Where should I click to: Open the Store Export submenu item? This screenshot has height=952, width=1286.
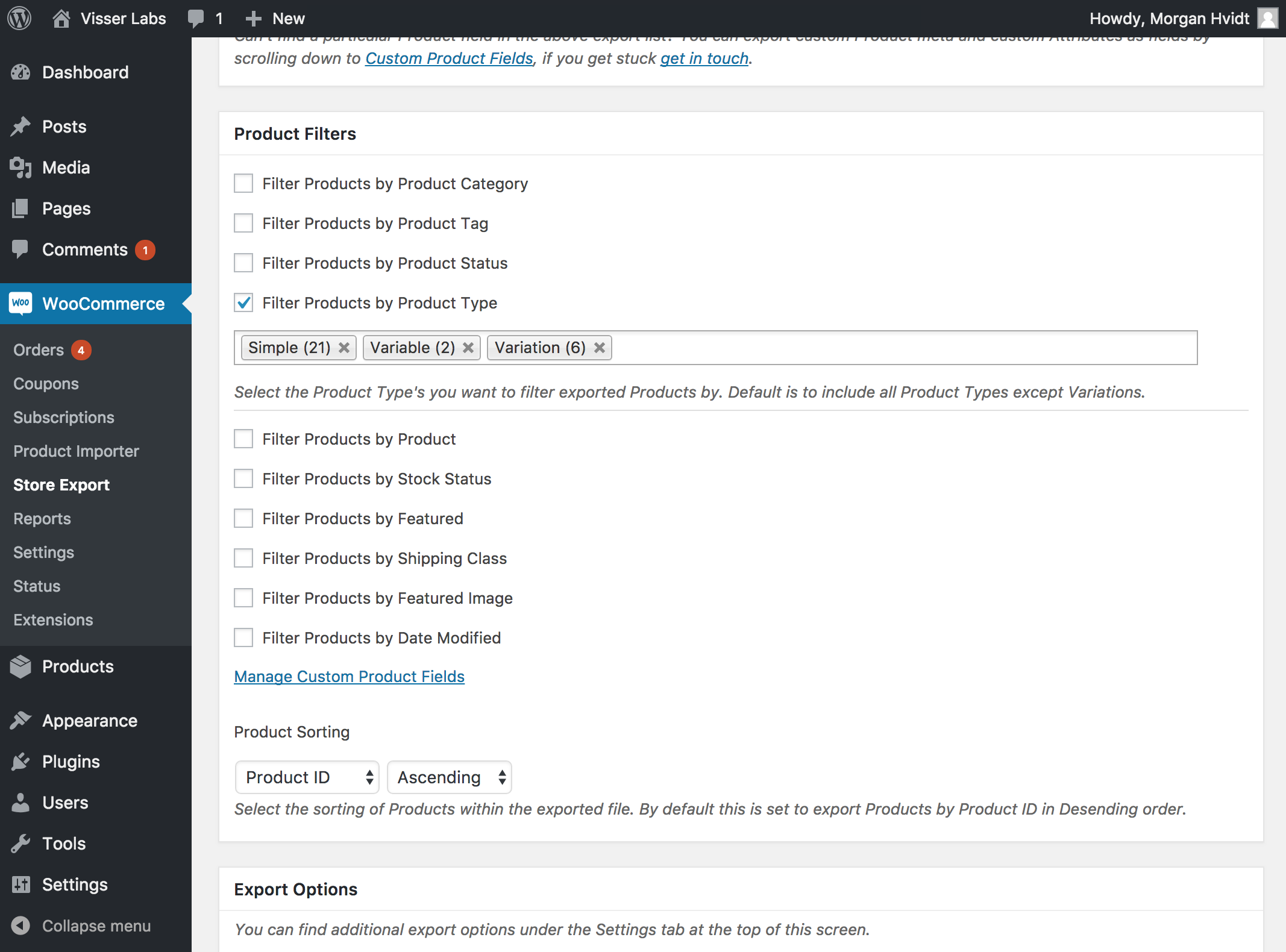pyautogui.click(x=61, y=485)
